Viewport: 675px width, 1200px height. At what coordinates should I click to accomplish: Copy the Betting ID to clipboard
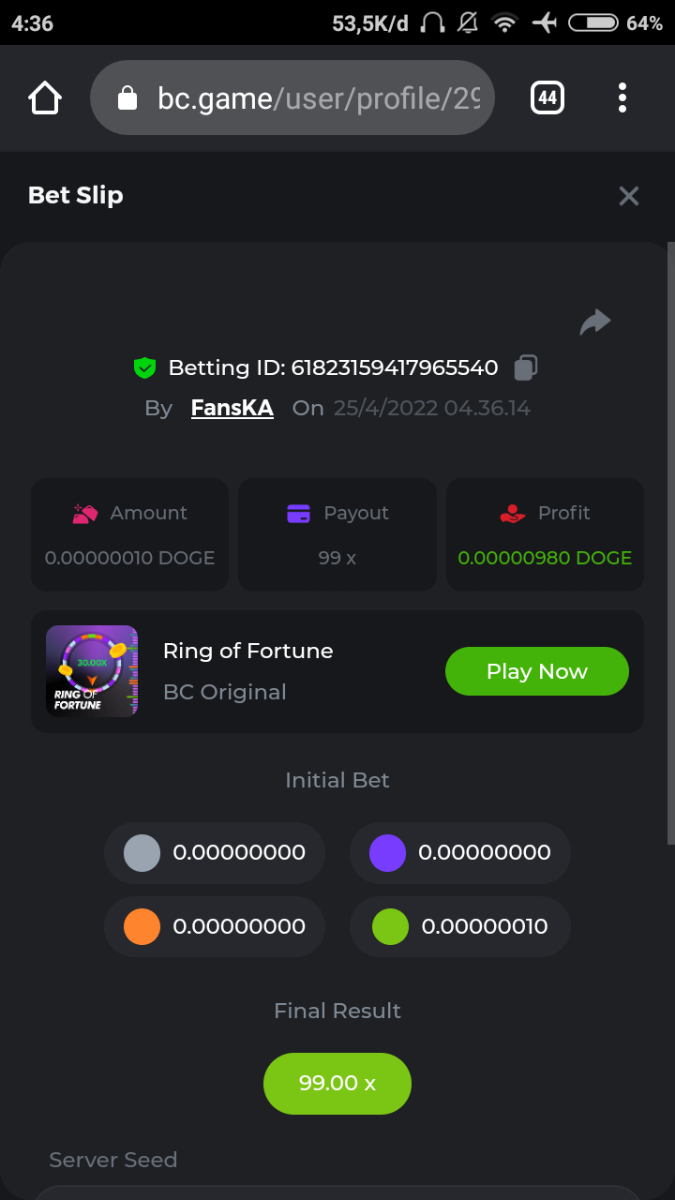pos(525,368)
